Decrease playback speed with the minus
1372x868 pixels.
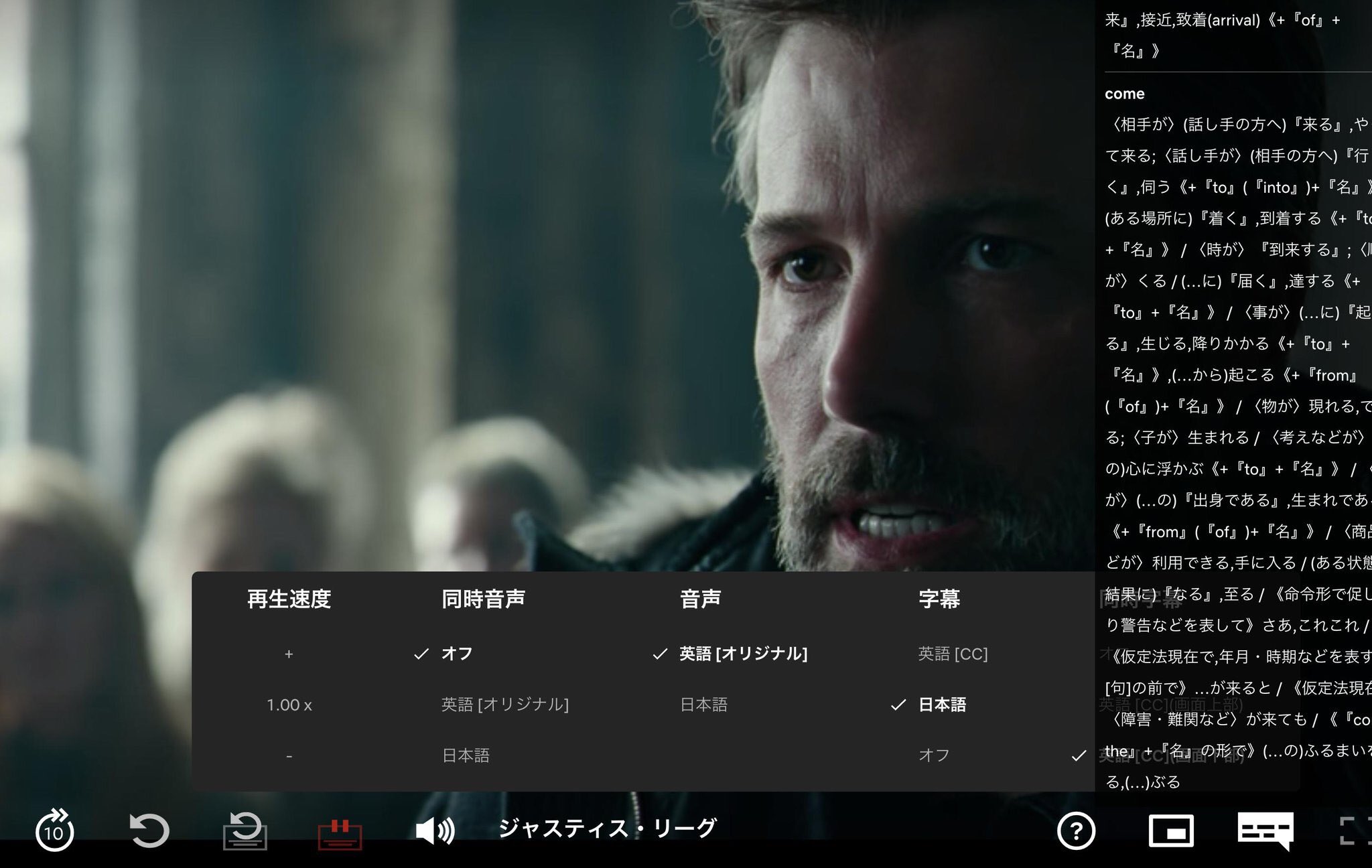289,756
